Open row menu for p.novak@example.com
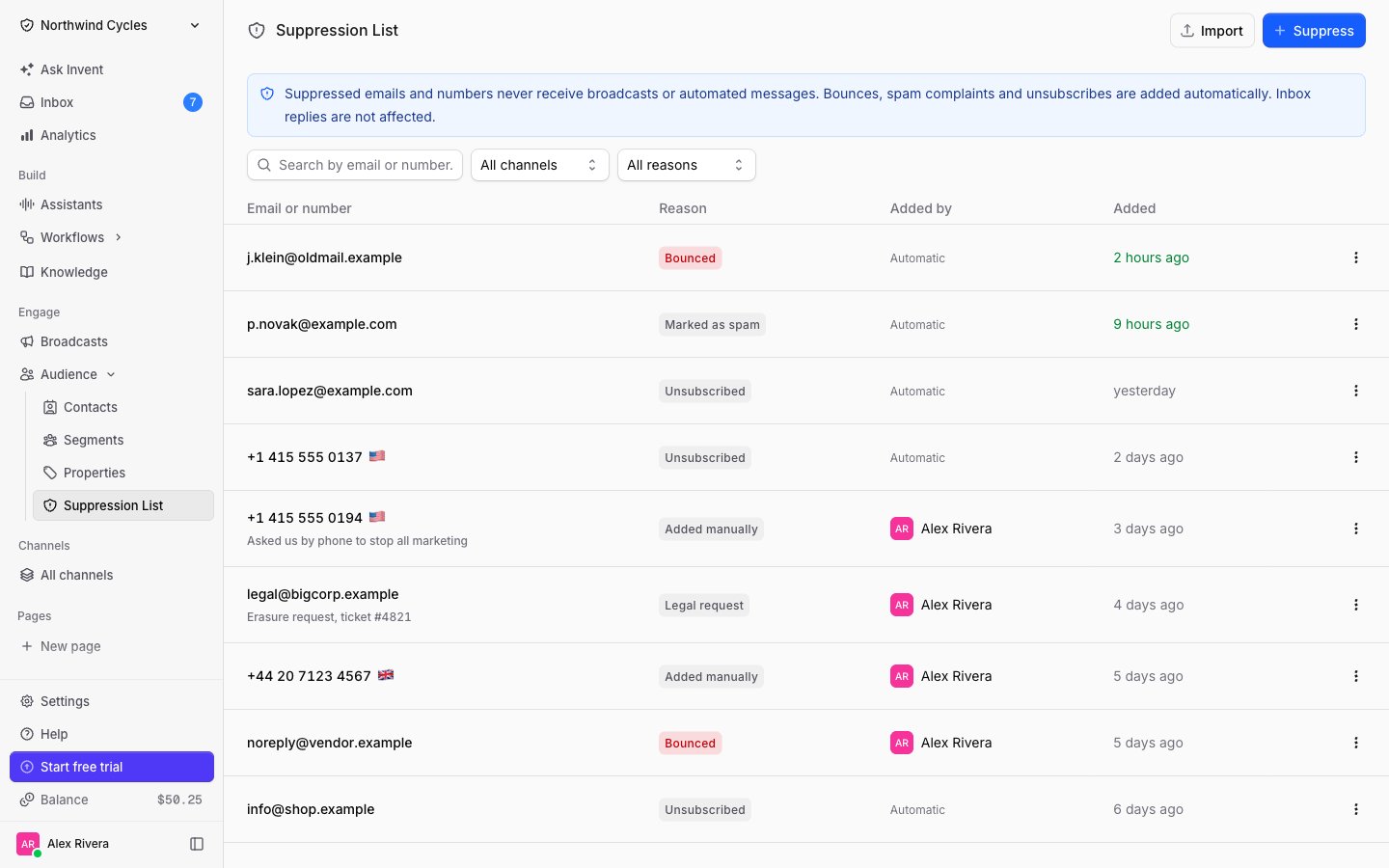Image resolution: width=1389 pixels, height=868 pixels. (1355, 324)
